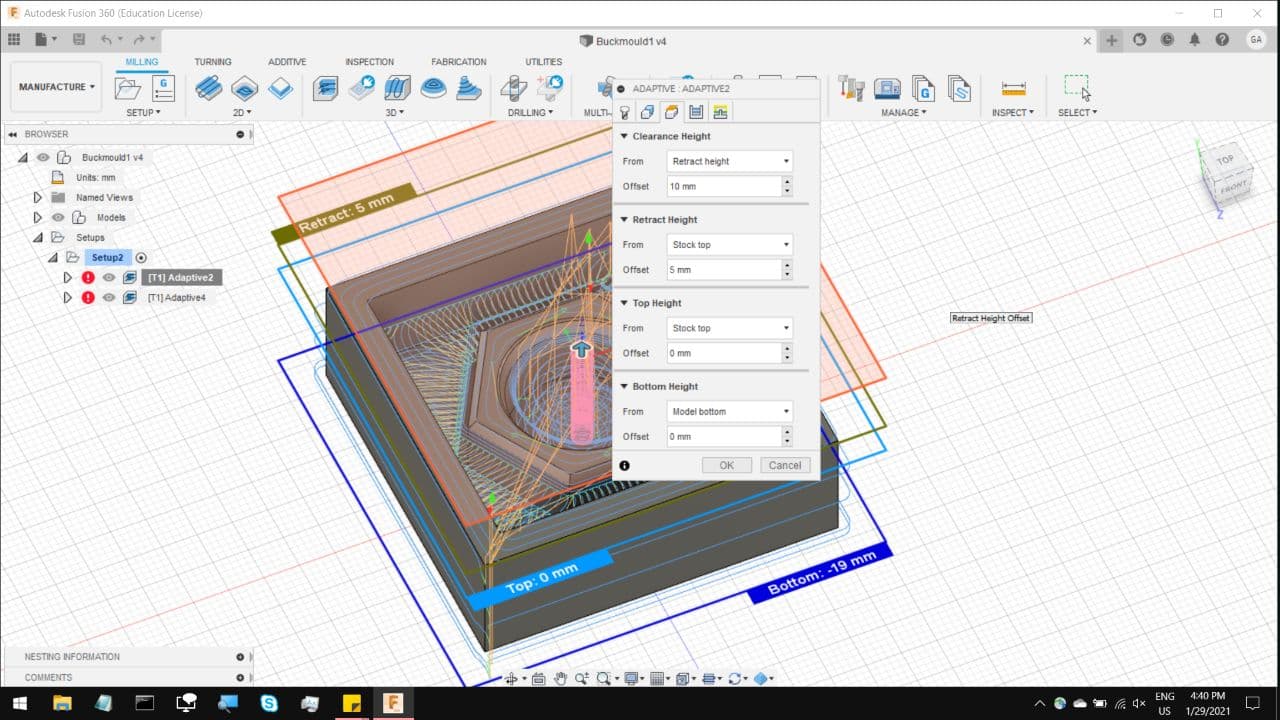Open the Passes tab in Adaptive dialog
The height and width of the screenshot is (720, 1280).
click(x=696, y=111)
